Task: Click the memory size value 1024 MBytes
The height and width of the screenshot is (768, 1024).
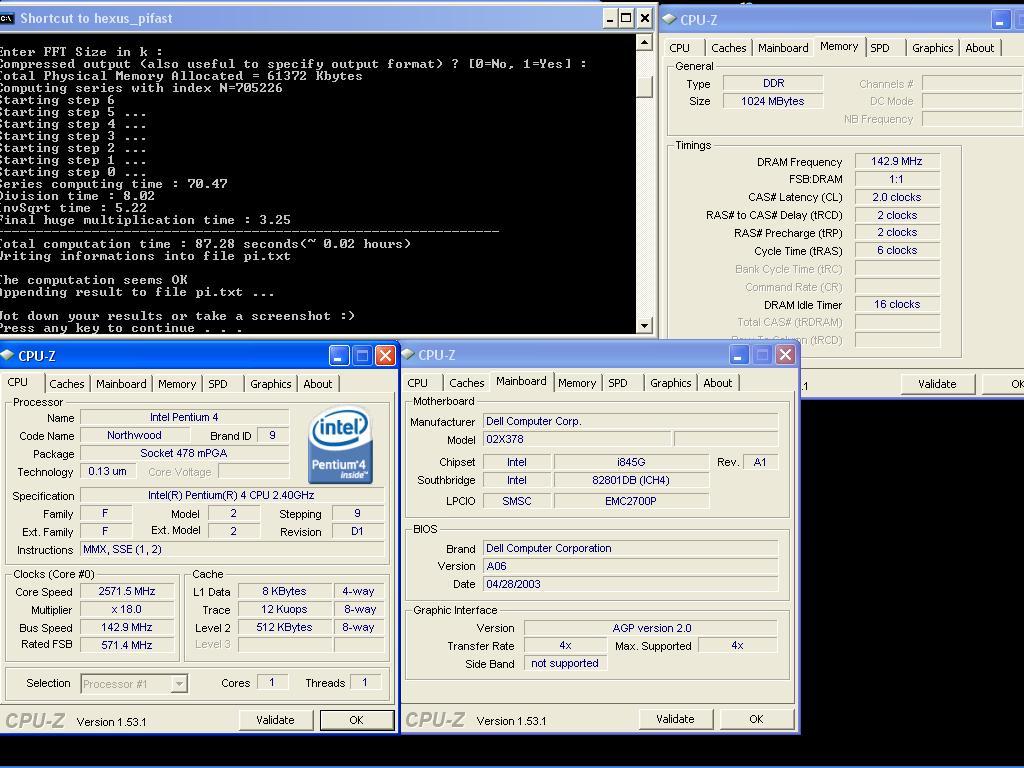Action: click(x=773, y=101)
